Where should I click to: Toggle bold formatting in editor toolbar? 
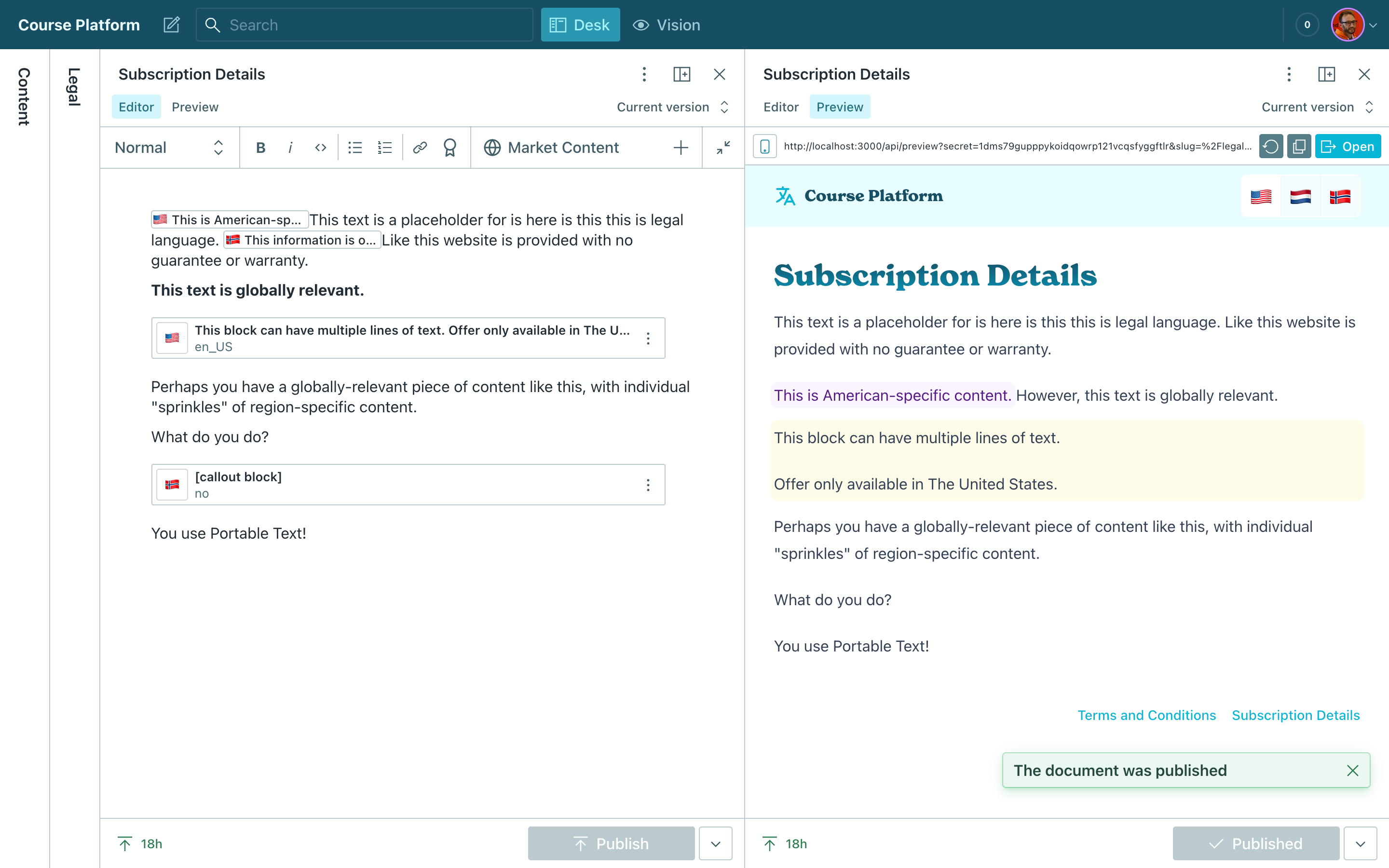[260, 148]
